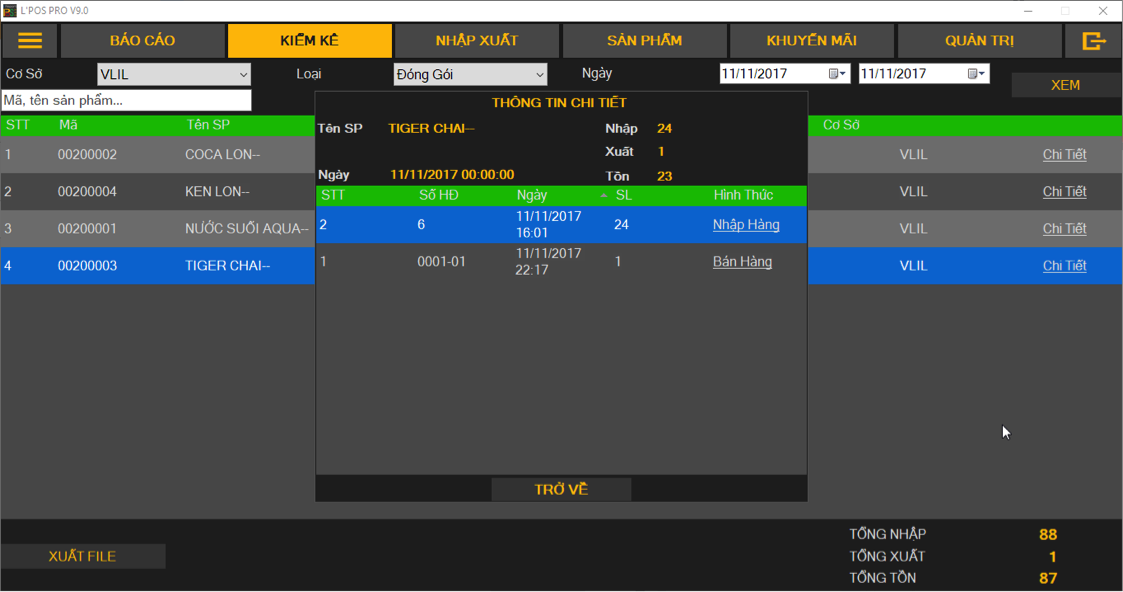Go to the KHUYẾN MÃI tab

point(811,41)
